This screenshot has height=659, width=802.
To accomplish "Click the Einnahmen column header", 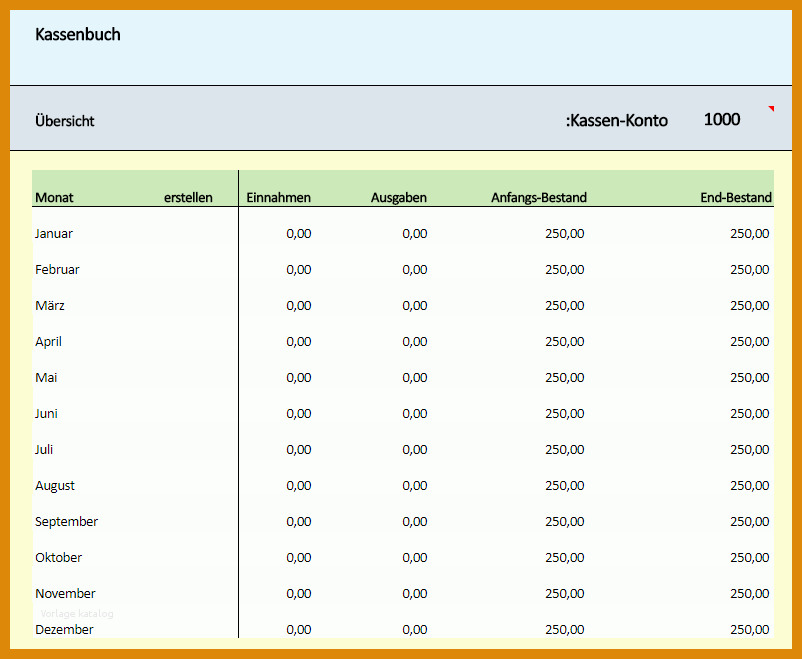I will click(278, 197).
